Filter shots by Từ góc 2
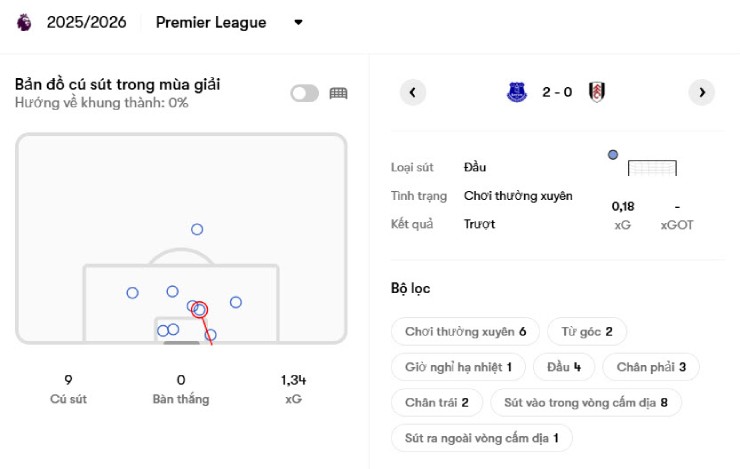The height and width of the screenshot is (469, 740). [587, 331]
